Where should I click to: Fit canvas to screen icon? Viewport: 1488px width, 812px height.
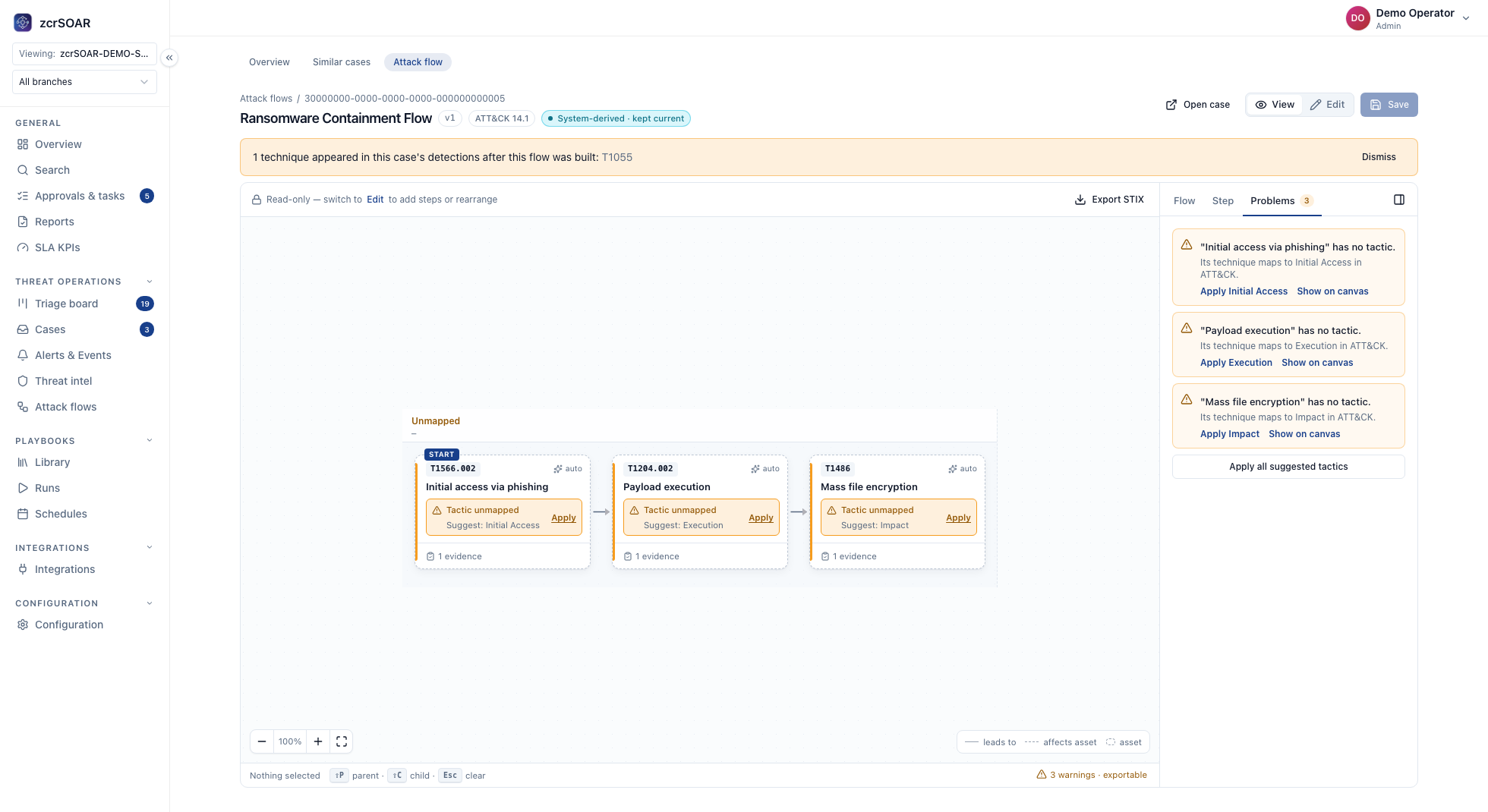[x=342, y=741]
